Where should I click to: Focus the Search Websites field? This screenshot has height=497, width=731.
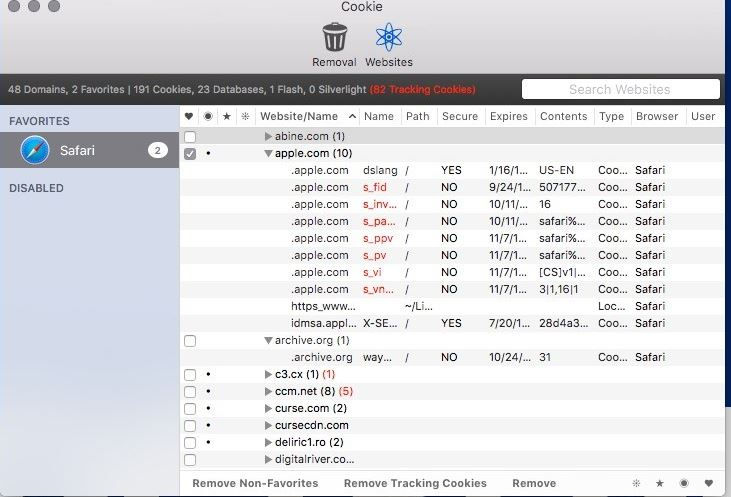point(621,89)
